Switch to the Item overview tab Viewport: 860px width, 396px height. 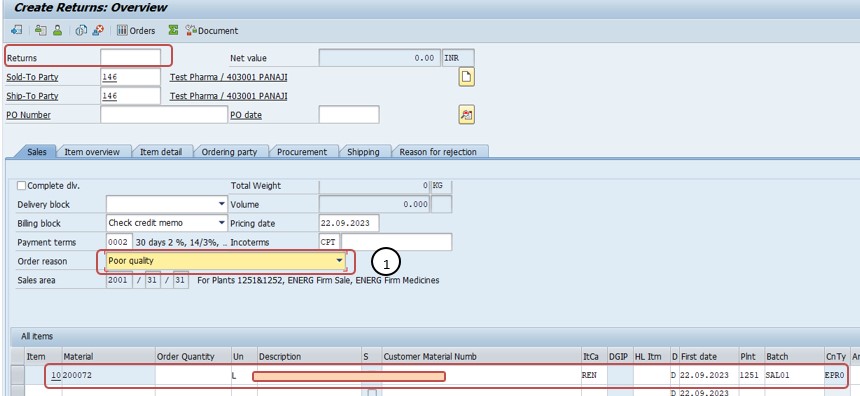[x=92, y=152]
